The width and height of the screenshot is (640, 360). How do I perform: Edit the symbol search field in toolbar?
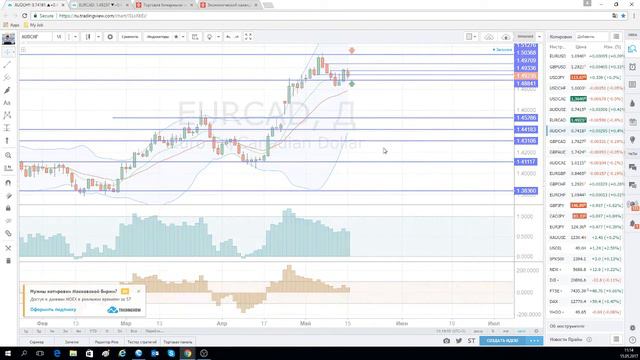point(36,37)
